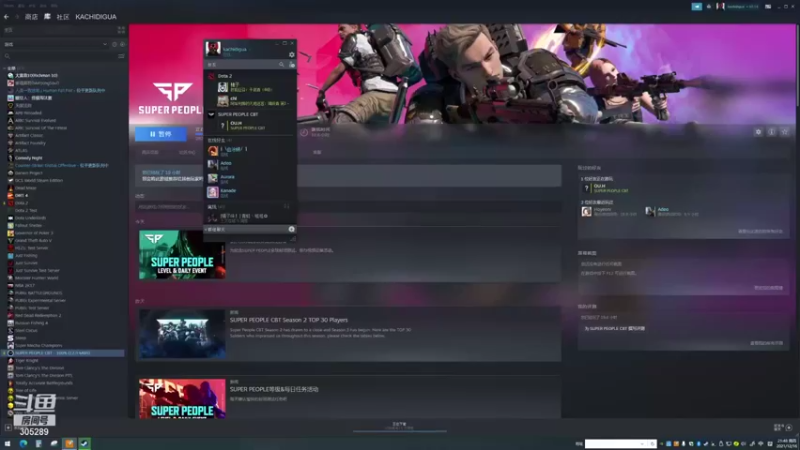Image resolution: width=800 pixels, height=450 pixels.
Task: Collapse the 在线好友 section header
Action: coord(219,140)
